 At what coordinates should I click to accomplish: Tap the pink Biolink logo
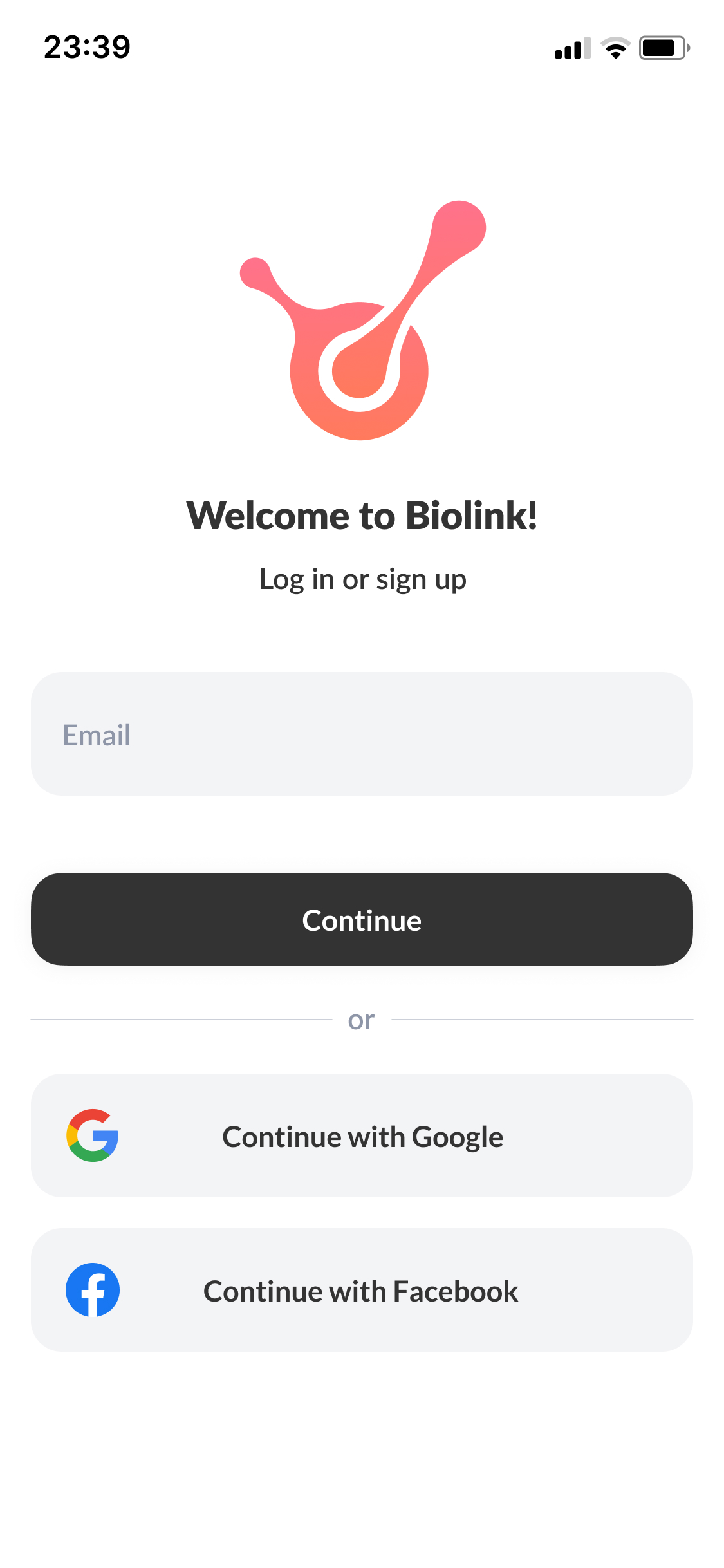tap(361, 322)
